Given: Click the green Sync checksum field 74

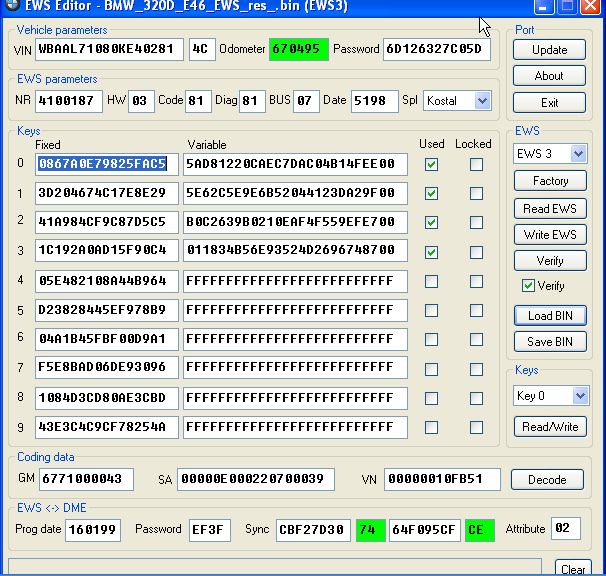Looking at the screenshot, I should click(371, 530).
